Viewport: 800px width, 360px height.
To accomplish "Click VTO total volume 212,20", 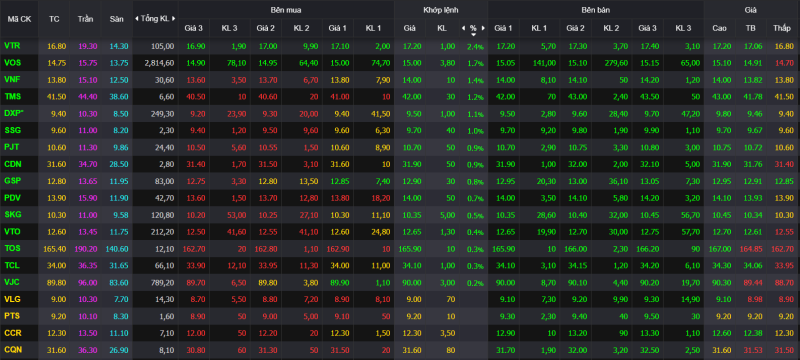I will click(163, 232).
